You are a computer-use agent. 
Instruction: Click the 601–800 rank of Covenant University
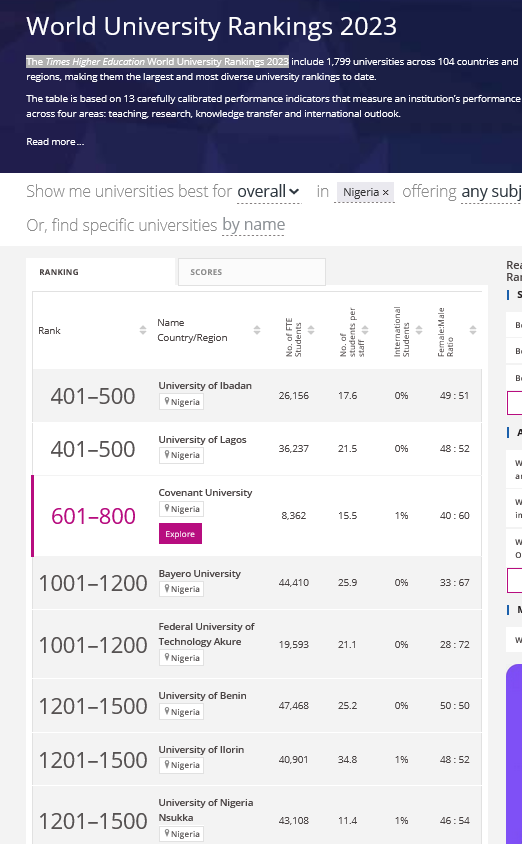click(93, 516)
